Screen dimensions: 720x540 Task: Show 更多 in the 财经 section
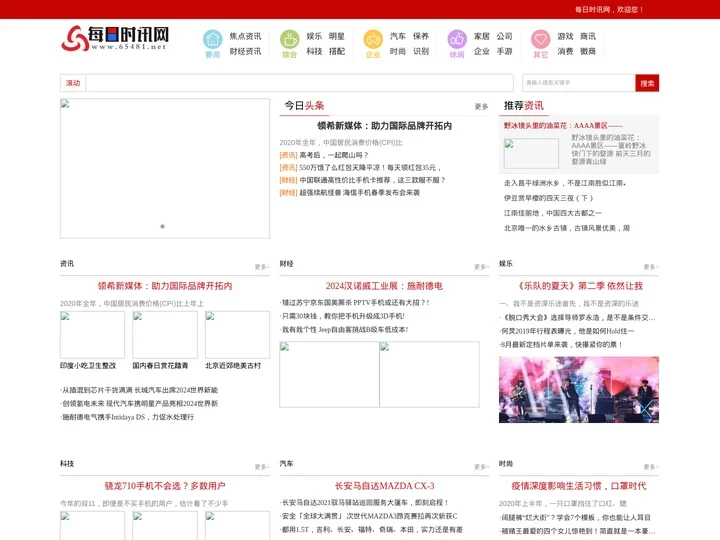(x=482, y=267)
